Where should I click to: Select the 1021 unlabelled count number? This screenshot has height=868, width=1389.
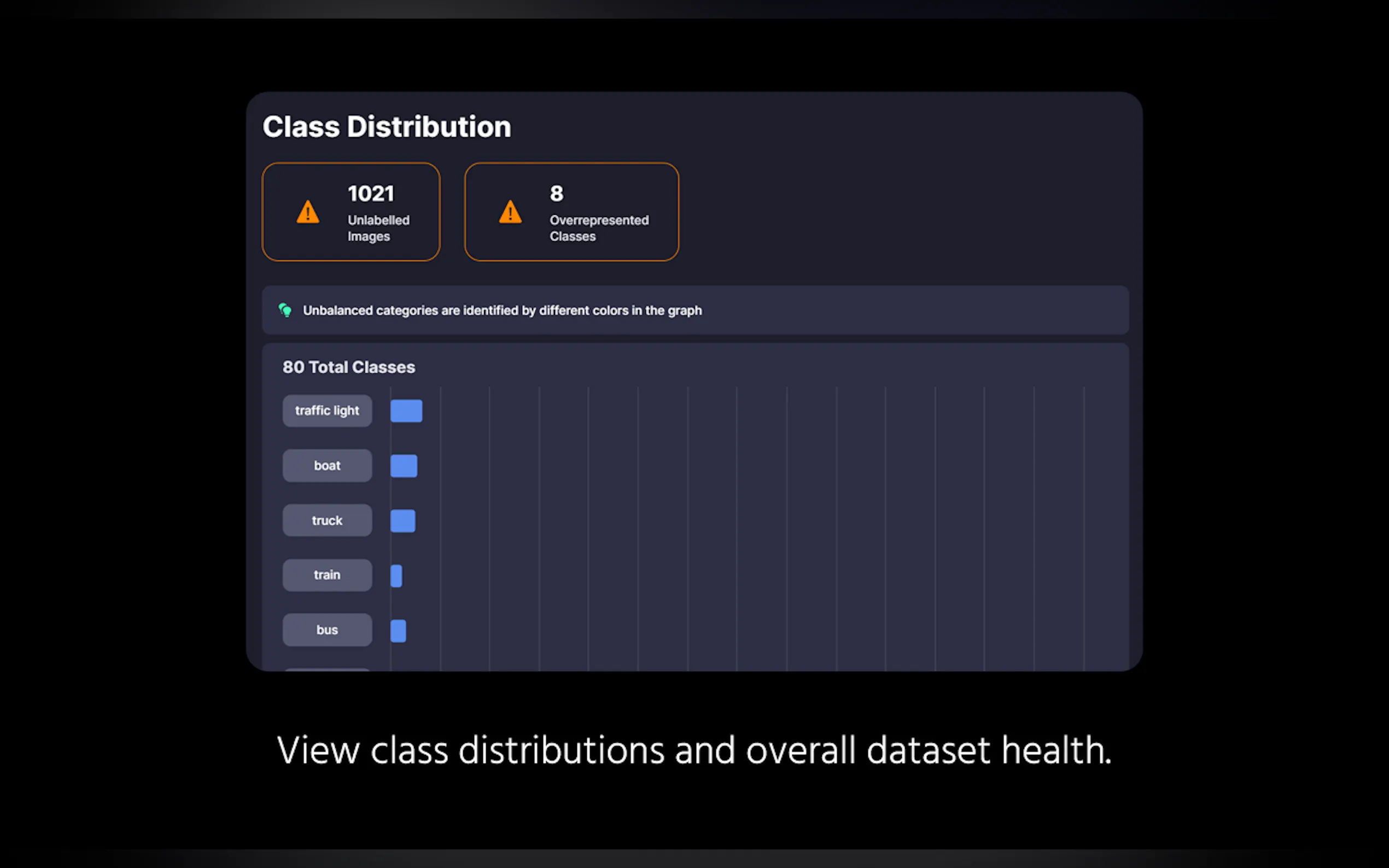click(371, 193)
